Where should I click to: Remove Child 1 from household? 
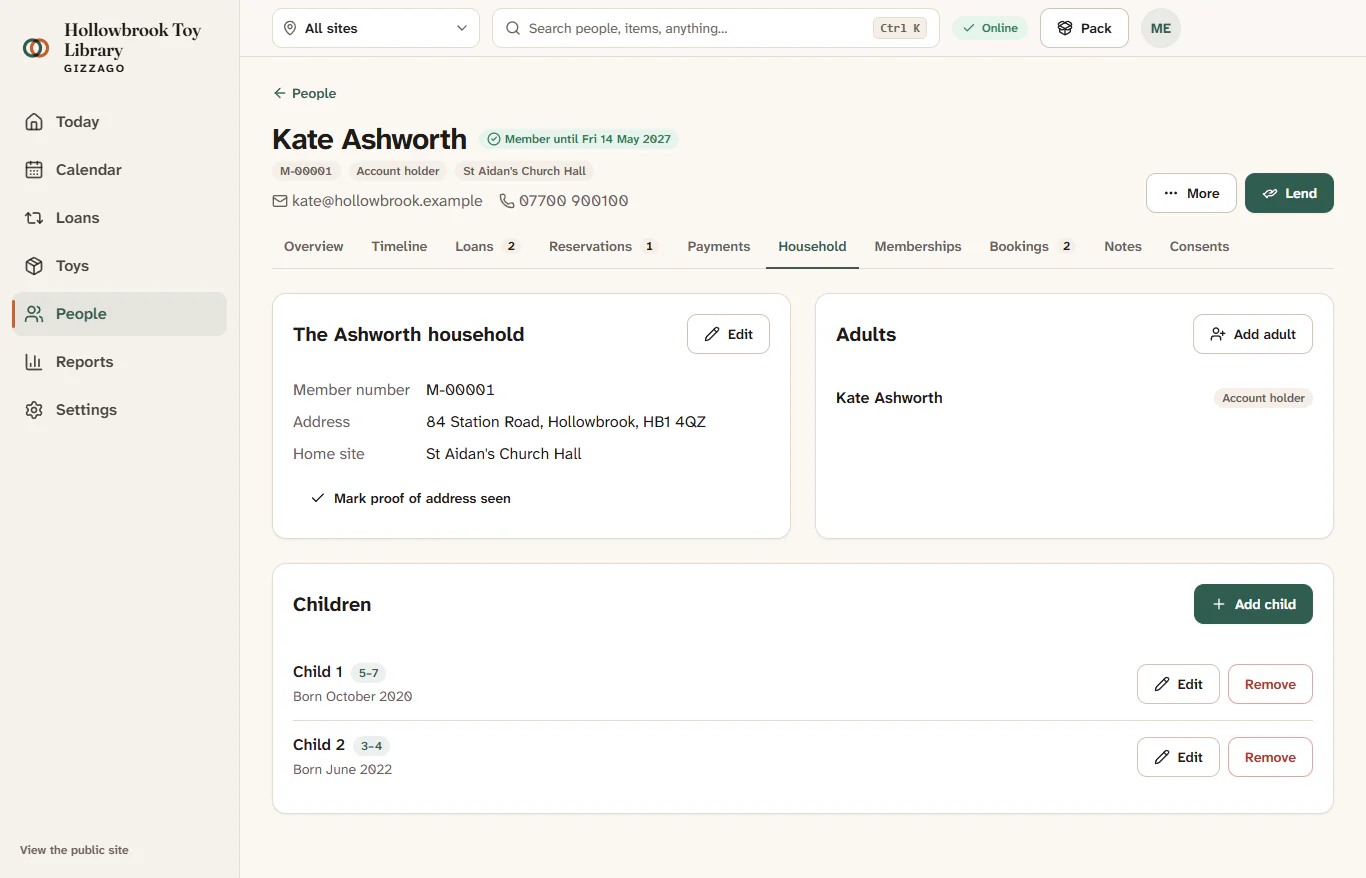[1270, 684]
